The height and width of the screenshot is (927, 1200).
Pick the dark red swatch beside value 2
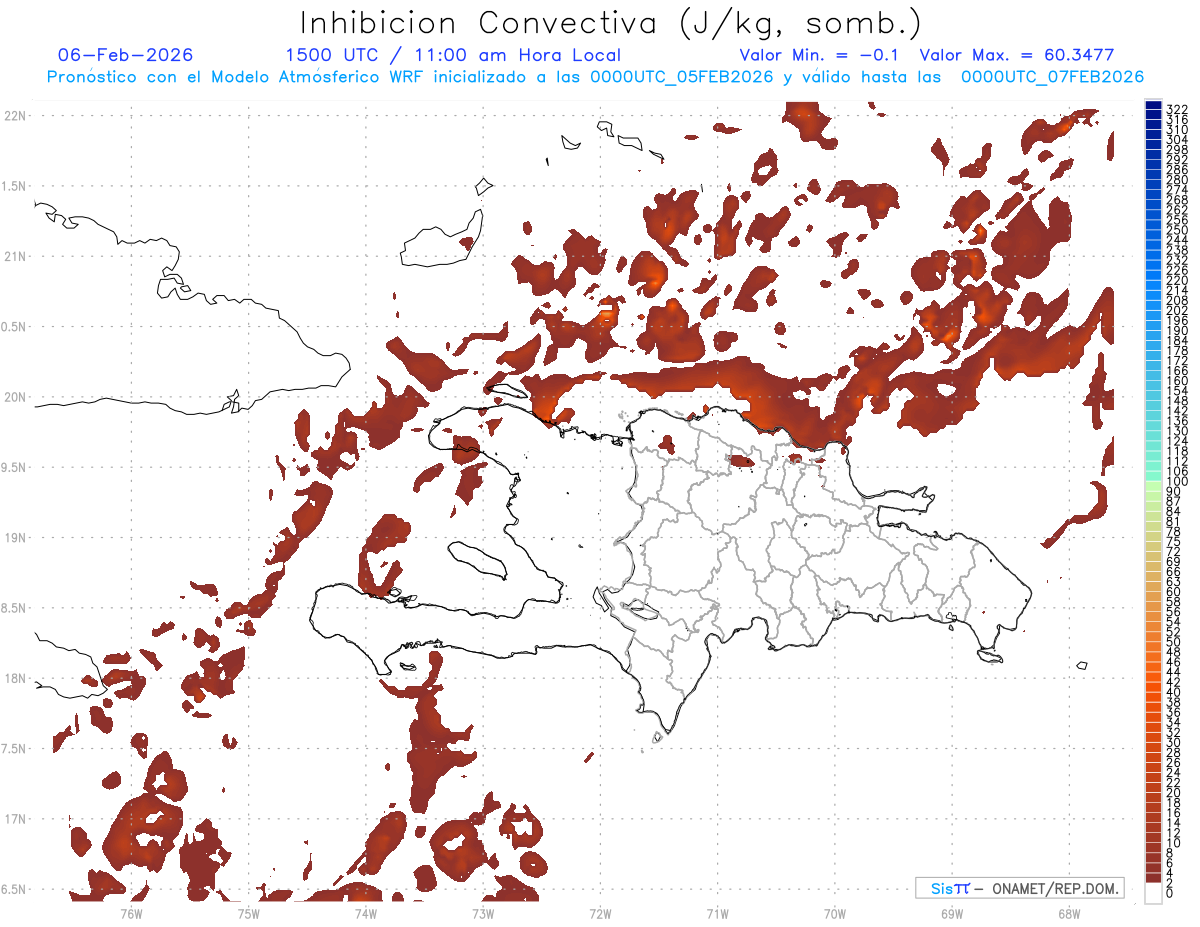(x=1153, y=880)
